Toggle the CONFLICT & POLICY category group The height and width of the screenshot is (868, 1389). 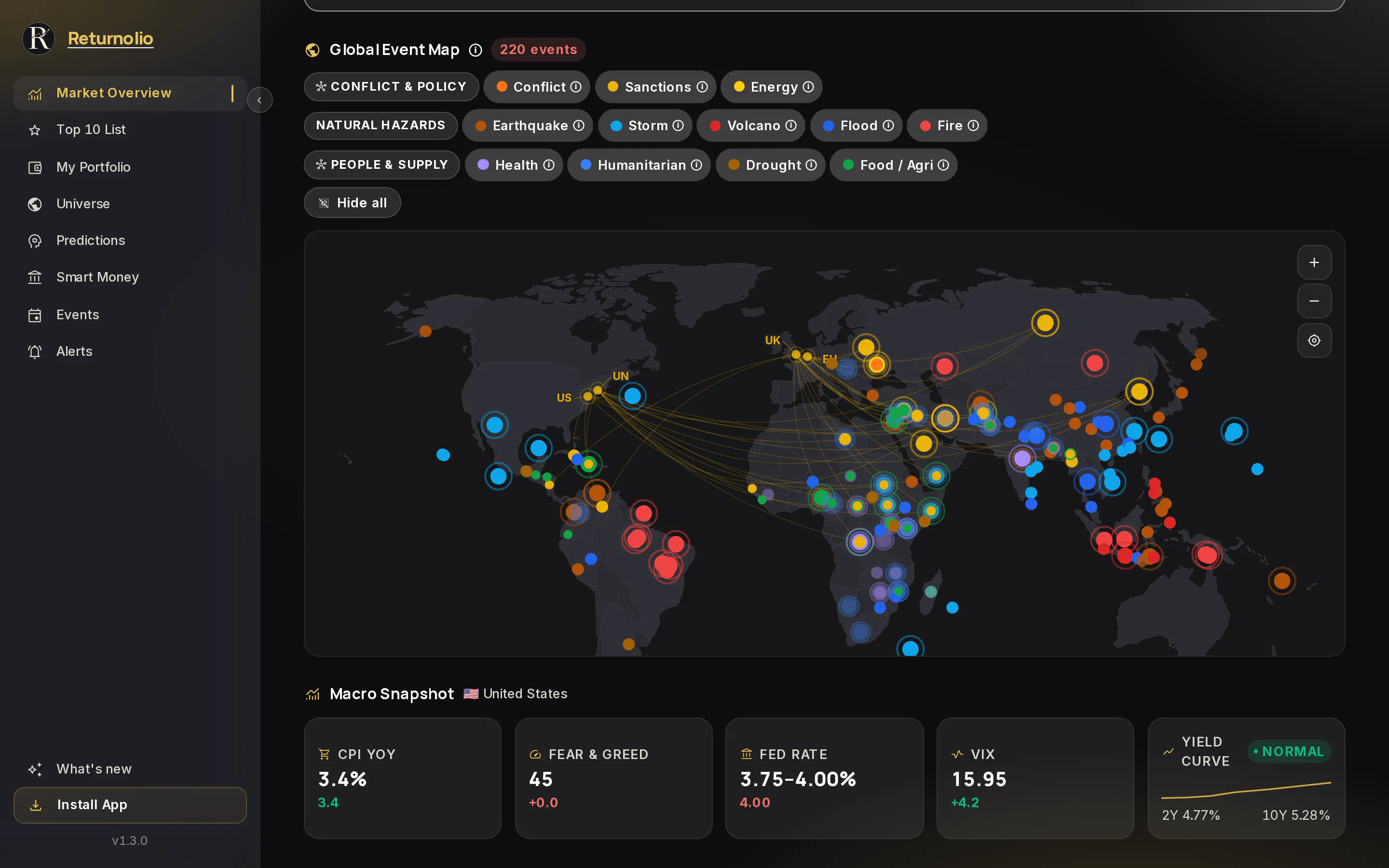(x=392, y=87)
